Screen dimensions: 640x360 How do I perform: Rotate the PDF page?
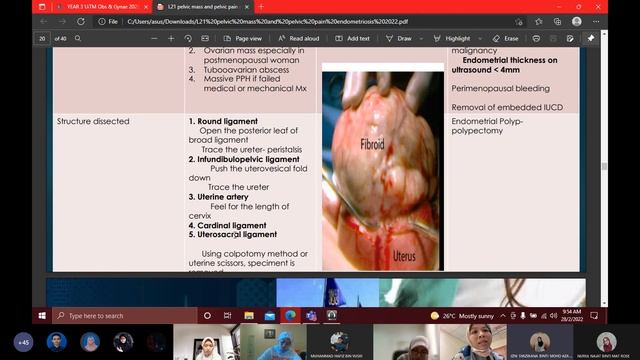(188, 38)
